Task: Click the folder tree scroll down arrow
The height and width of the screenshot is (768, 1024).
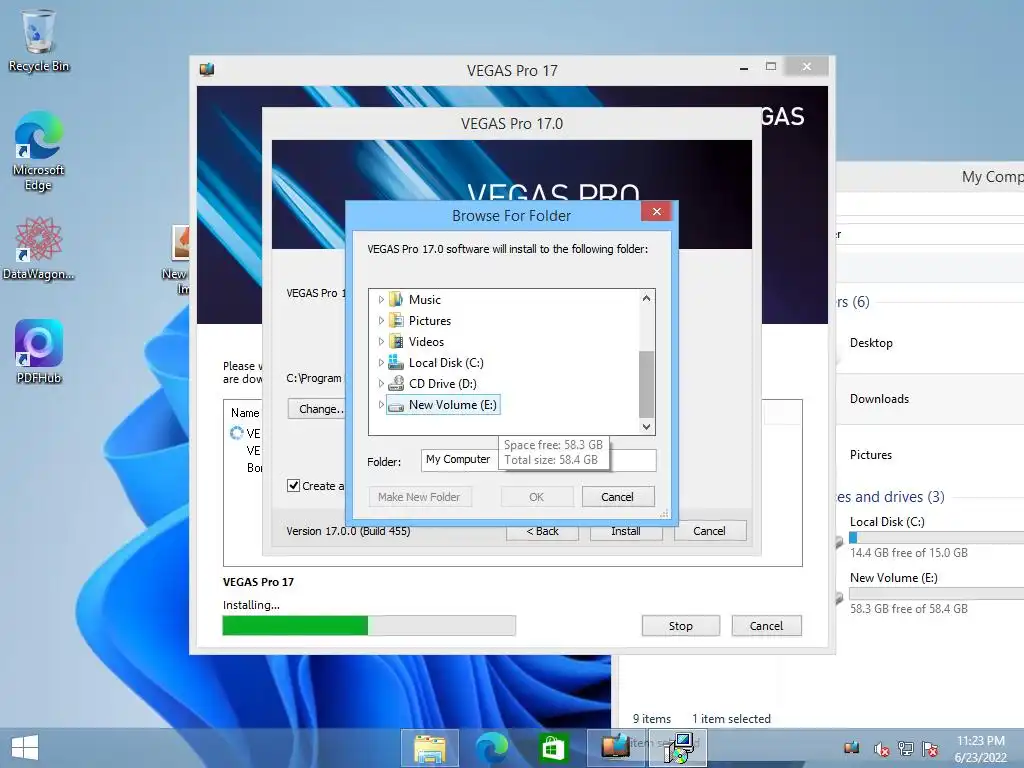Action: (646, 426)
